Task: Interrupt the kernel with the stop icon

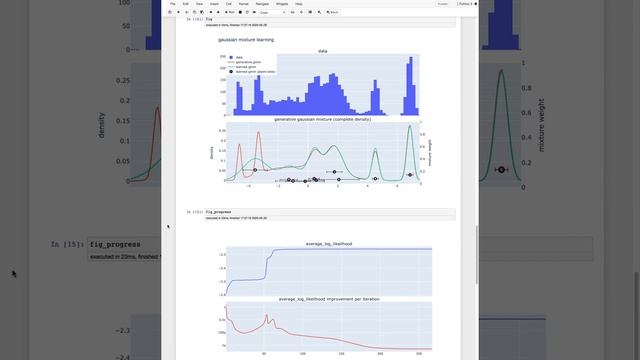Action: click(240, 12)
